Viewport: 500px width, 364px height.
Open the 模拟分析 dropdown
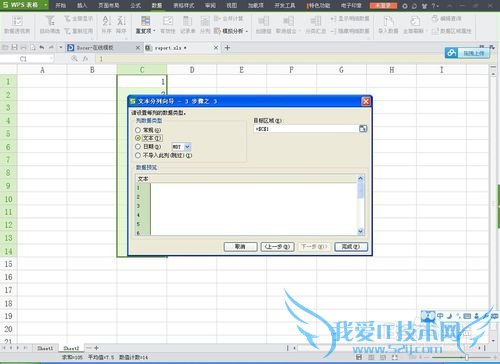[231, 31]
